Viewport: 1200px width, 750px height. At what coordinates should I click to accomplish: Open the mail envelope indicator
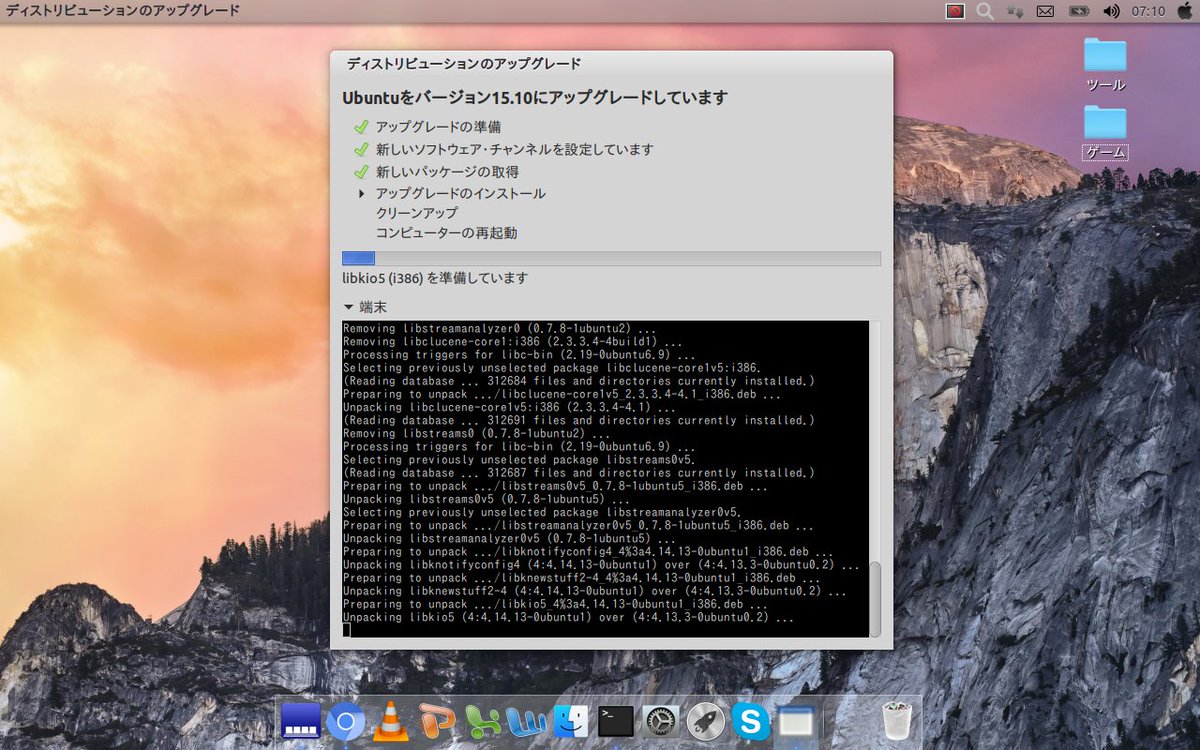[x=1045, y=12]
